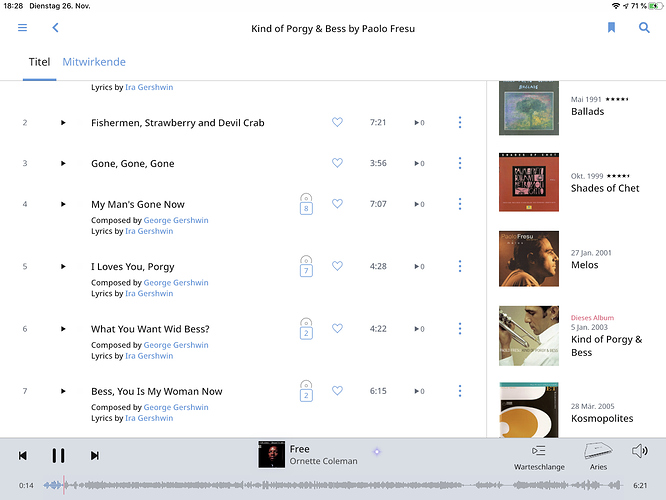Toggle heart on Fishermen, Strawberry and Devil Crab
The height and width of the screenshot is (500, 666).
tap(337, 122)
